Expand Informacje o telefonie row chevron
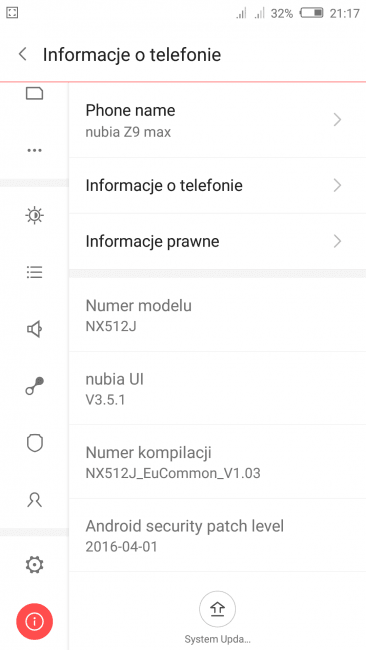The height and width of the screenshot is (650, 366). pyautogui.click(x=337, y=185)
